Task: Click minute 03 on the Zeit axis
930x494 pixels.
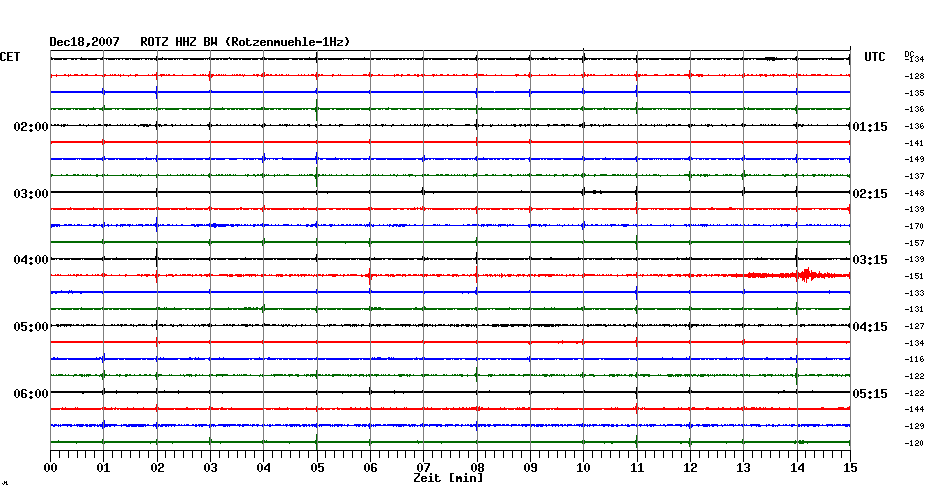Action: (x=211, y=467)
